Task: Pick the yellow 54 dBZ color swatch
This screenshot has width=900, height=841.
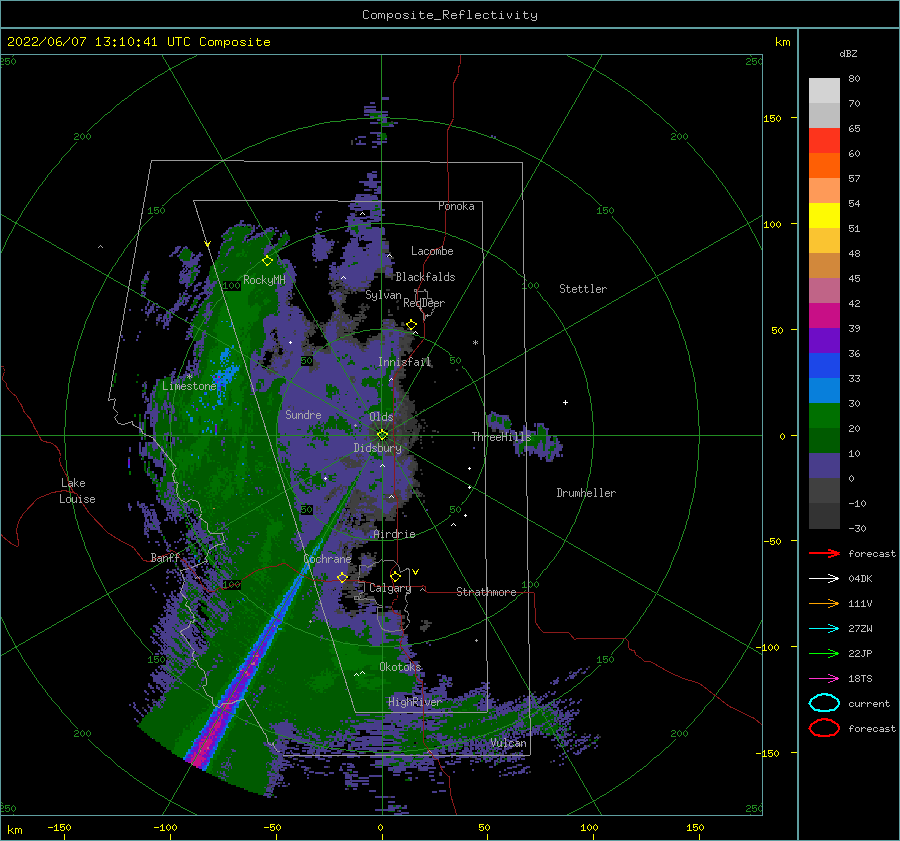Action: pos(824,215)
